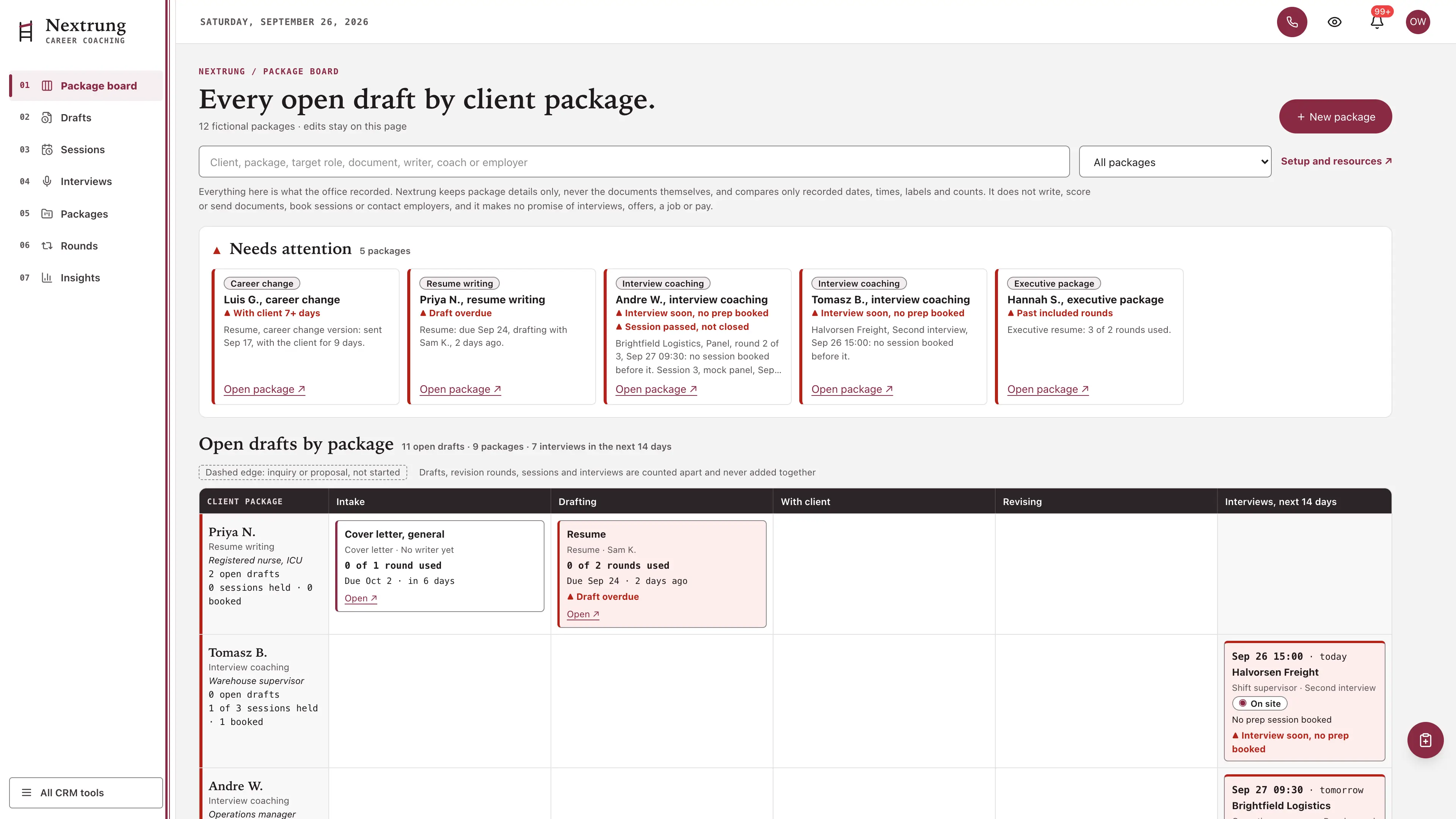This screenshot has width=1456, height=819.
Task: Click the Interviews microphone icon
Action: 47,182
